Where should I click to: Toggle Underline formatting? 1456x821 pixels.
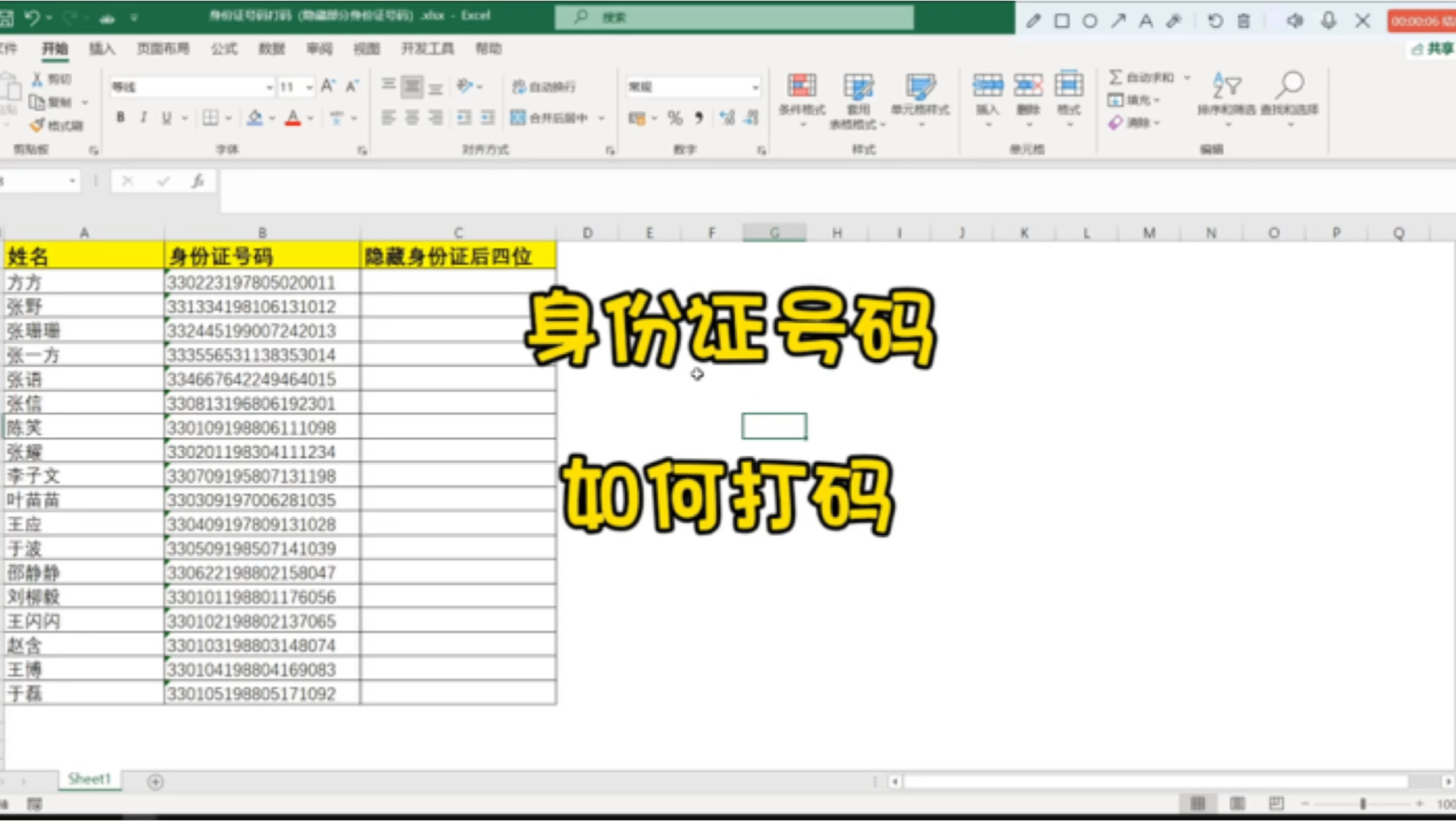(x=166, y=117)
